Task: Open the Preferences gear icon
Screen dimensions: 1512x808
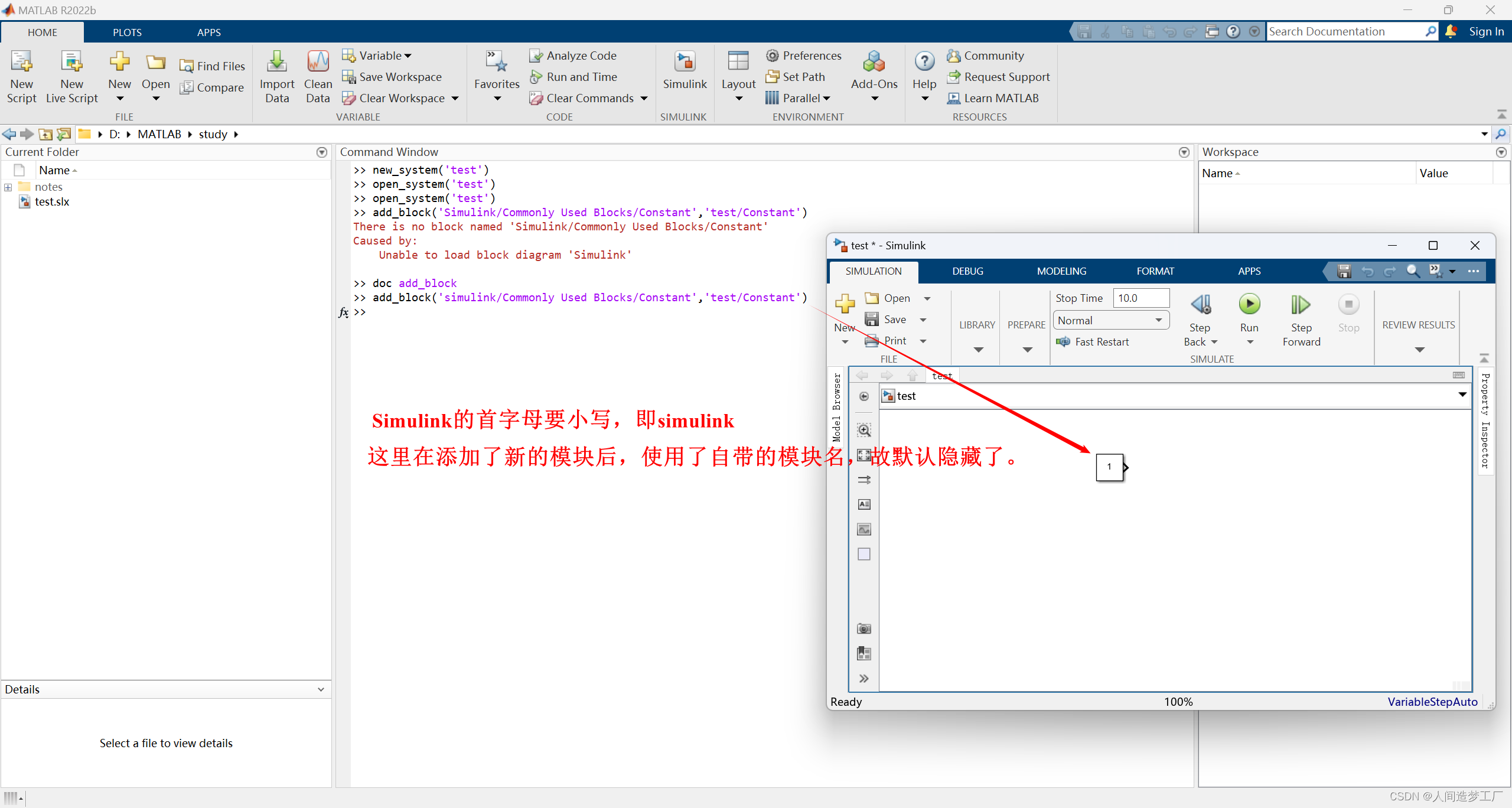Action: point(772,56)
